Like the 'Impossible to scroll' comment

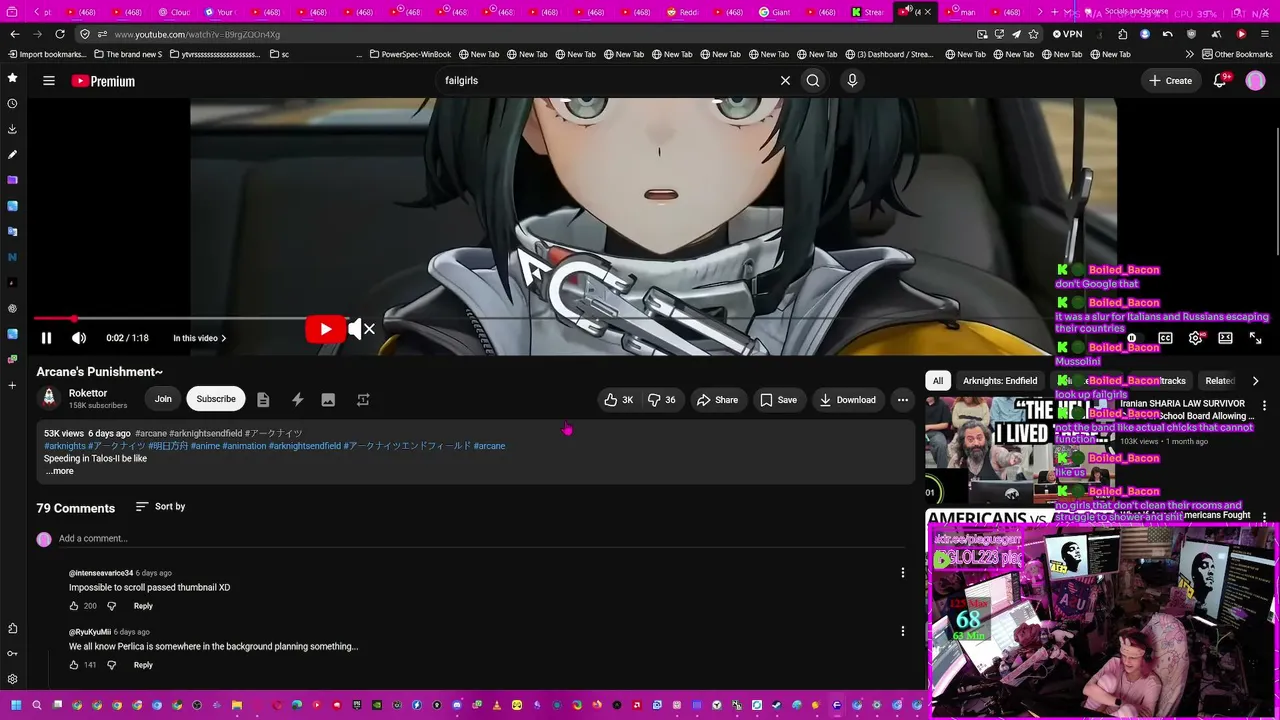coord(74,606)
